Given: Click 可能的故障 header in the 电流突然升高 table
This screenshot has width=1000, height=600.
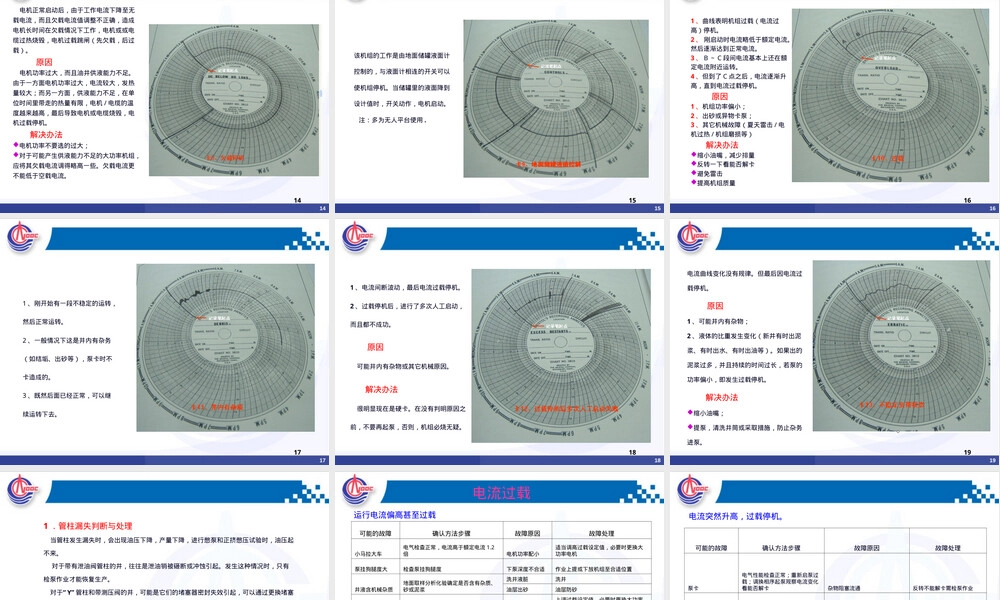Looking at the screenshot, I should [x=710, y=548].
